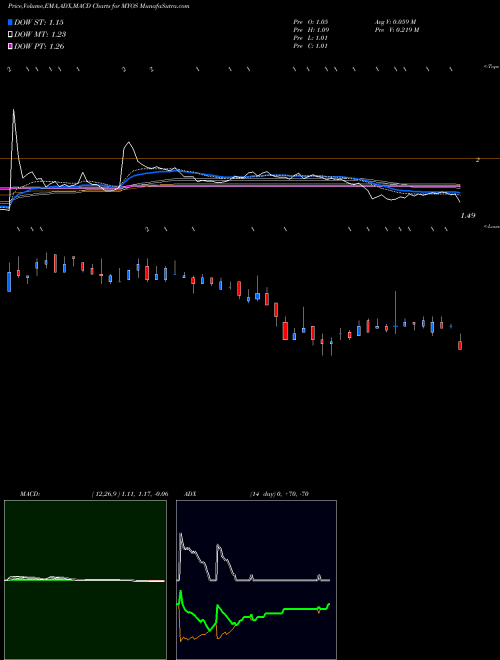
Task: Select the 'DOW ST: 1.15' legend text
Action: (39, 22)
